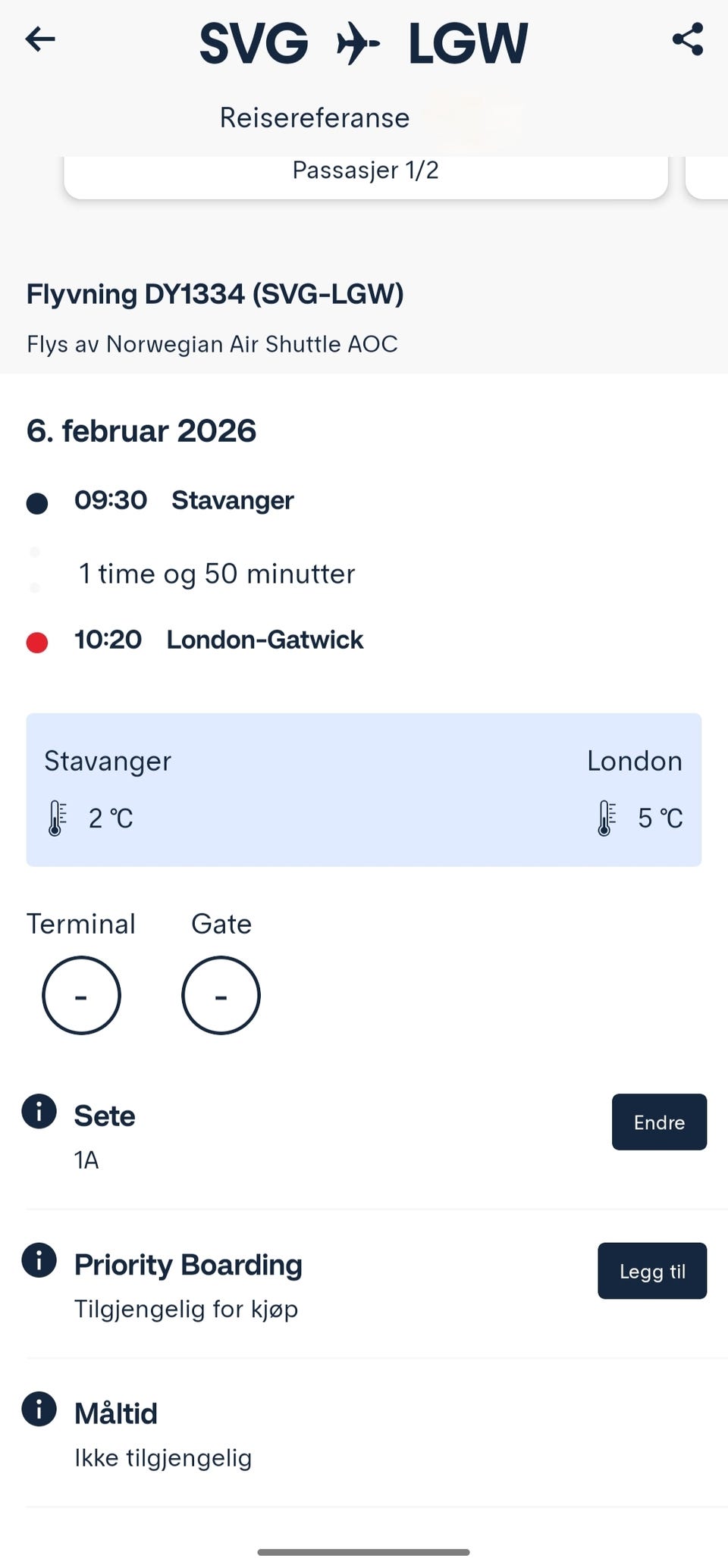This screenshot has width=728, height=1568.
Task: Tap the blue weather panel
Action: [364, 789]
